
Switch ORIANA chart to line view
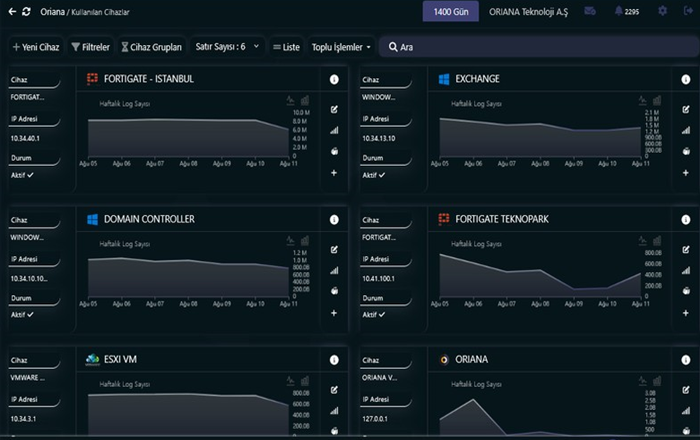coord(642,381)
